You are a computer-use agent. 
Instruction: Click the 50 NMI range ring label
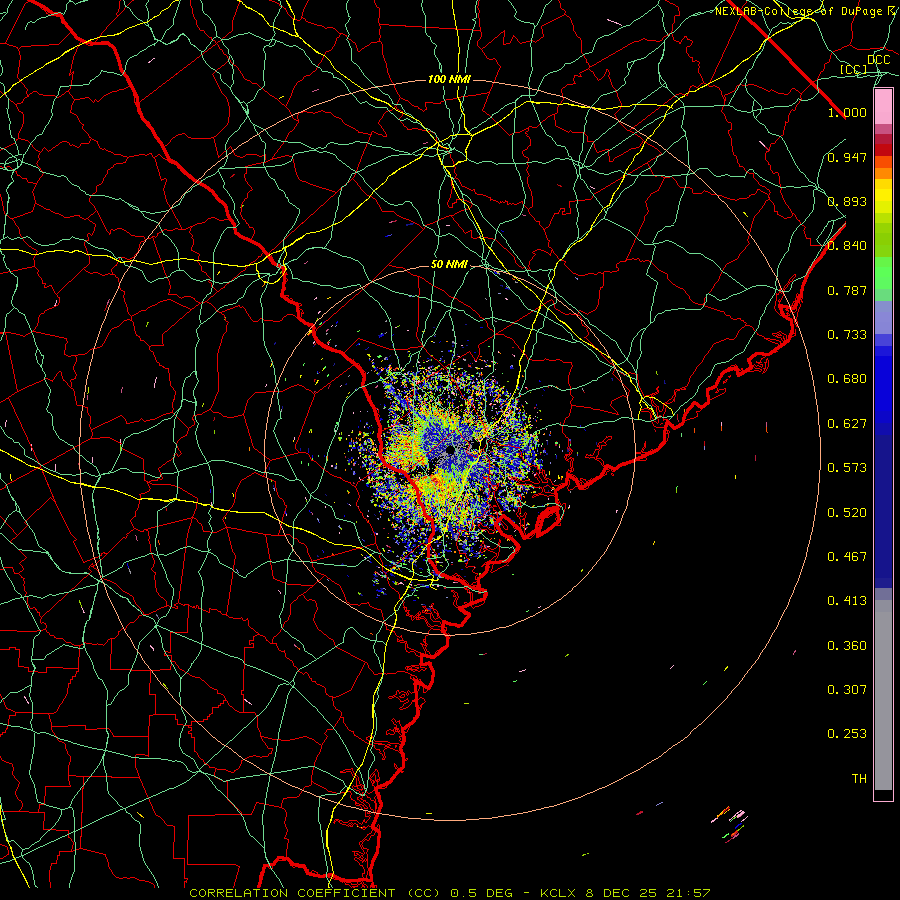449,264
